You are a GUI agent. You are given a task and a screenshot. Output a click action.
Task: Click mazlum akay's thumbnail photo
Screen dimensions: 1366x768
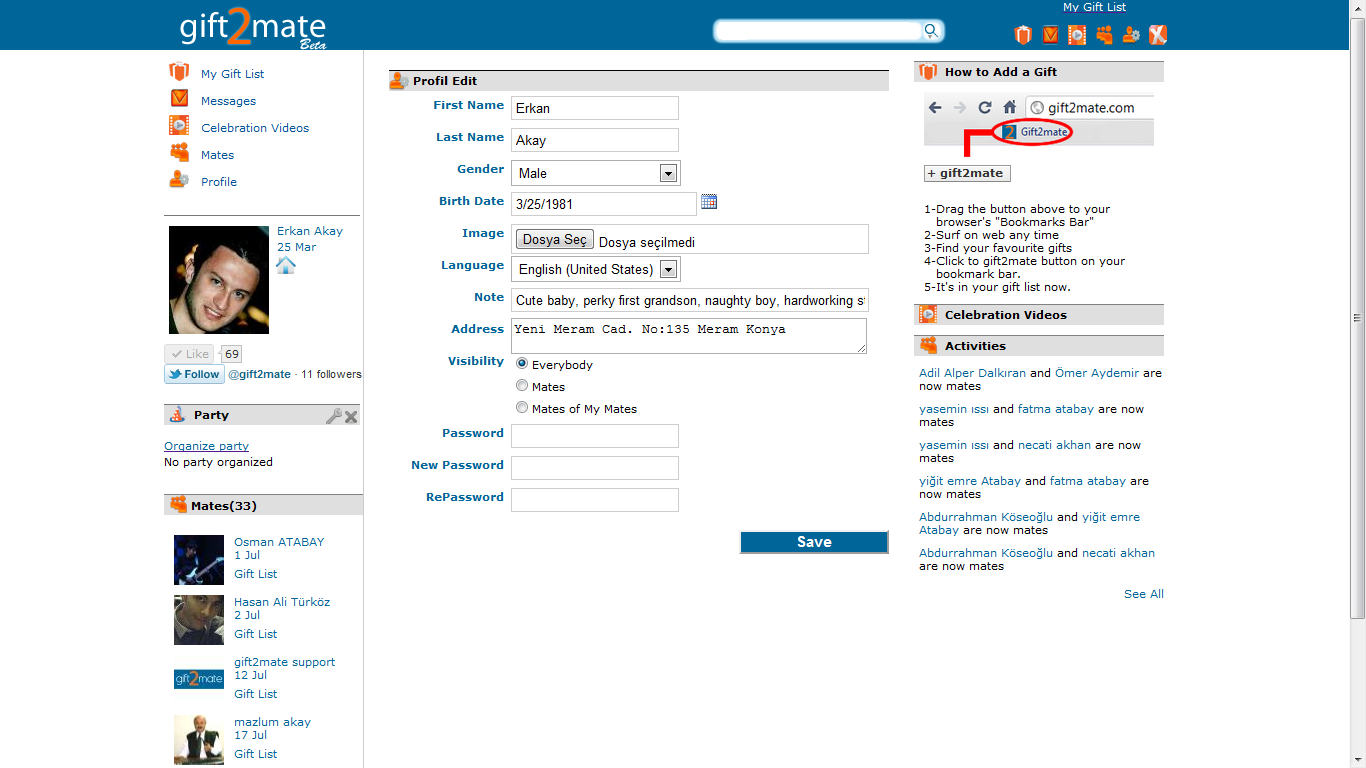[x=199, y=740]
